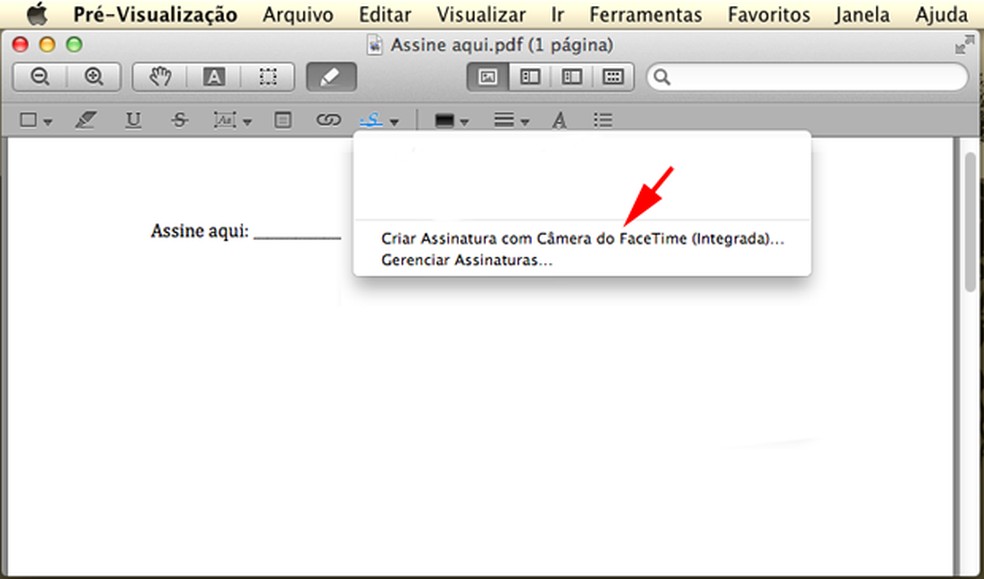Viewport: 984px width, 579px height.
Task: Click the vertical scrollbar thumb
Action: (x=971, y=221)
